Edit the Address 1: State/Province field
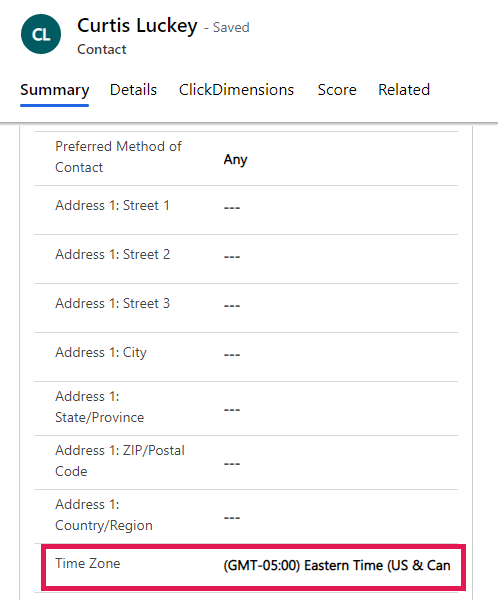 tap(341, 408)
